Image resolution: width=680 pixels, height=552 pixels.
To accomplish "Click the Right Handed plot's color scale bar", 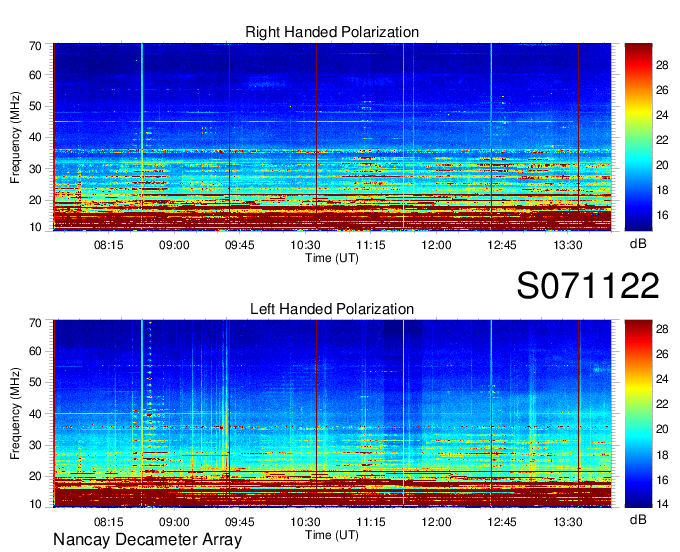I will coord(638,137).
